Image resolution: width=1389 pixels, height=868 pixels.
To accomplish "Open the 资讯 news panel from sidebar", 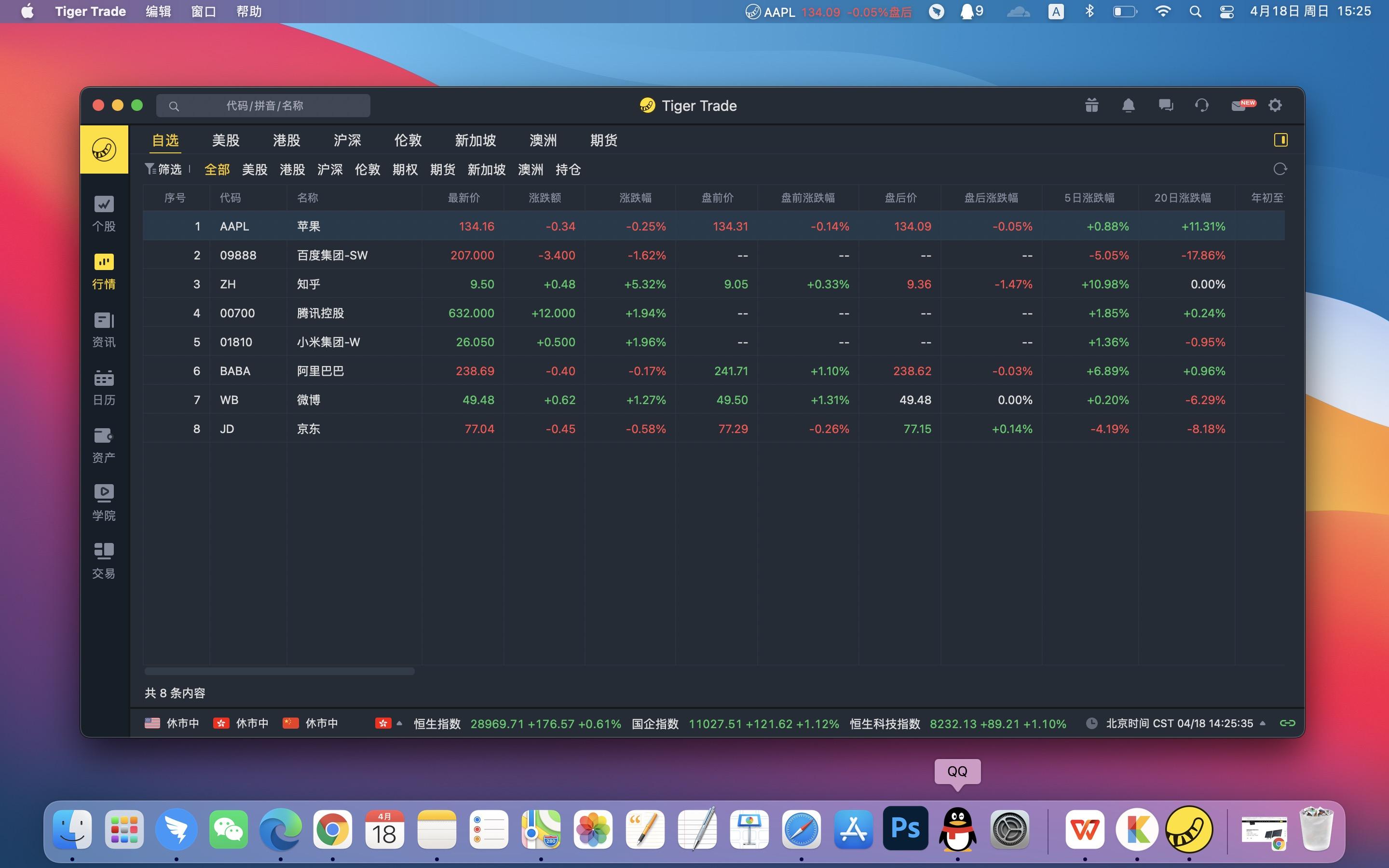I will click(103, 328).
